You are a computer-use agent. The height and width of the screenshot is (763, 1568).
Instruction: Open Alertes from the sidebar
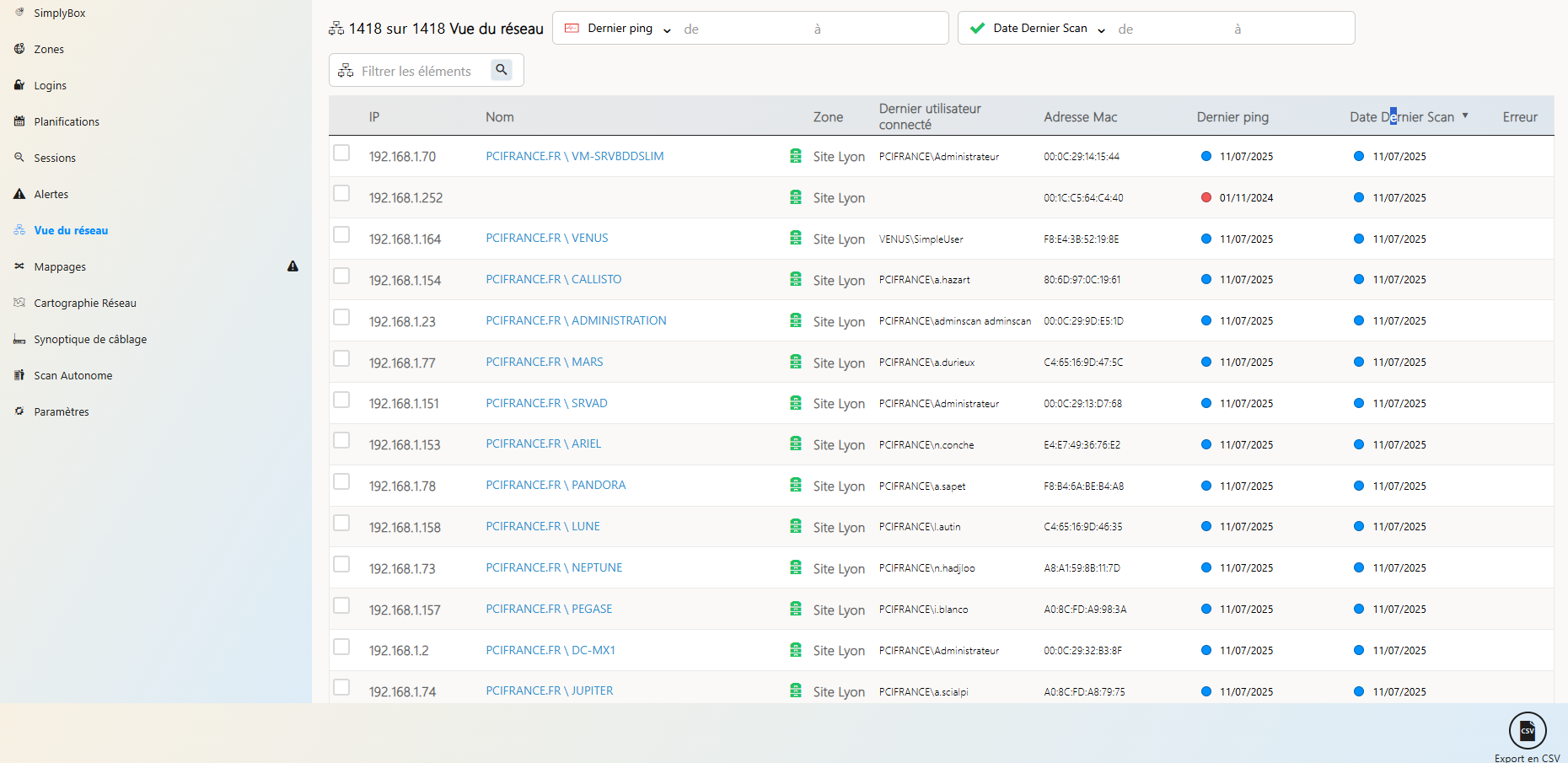(x=51, y=194)
